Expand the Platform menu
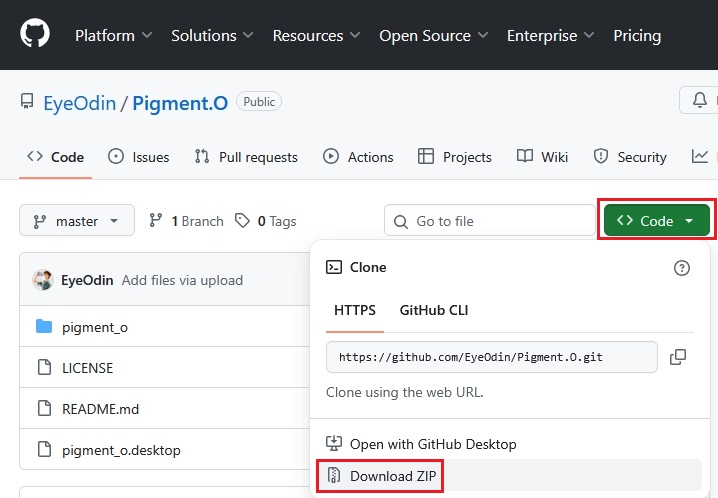Viewport: 718px width, 498px height. coord(113,35)
